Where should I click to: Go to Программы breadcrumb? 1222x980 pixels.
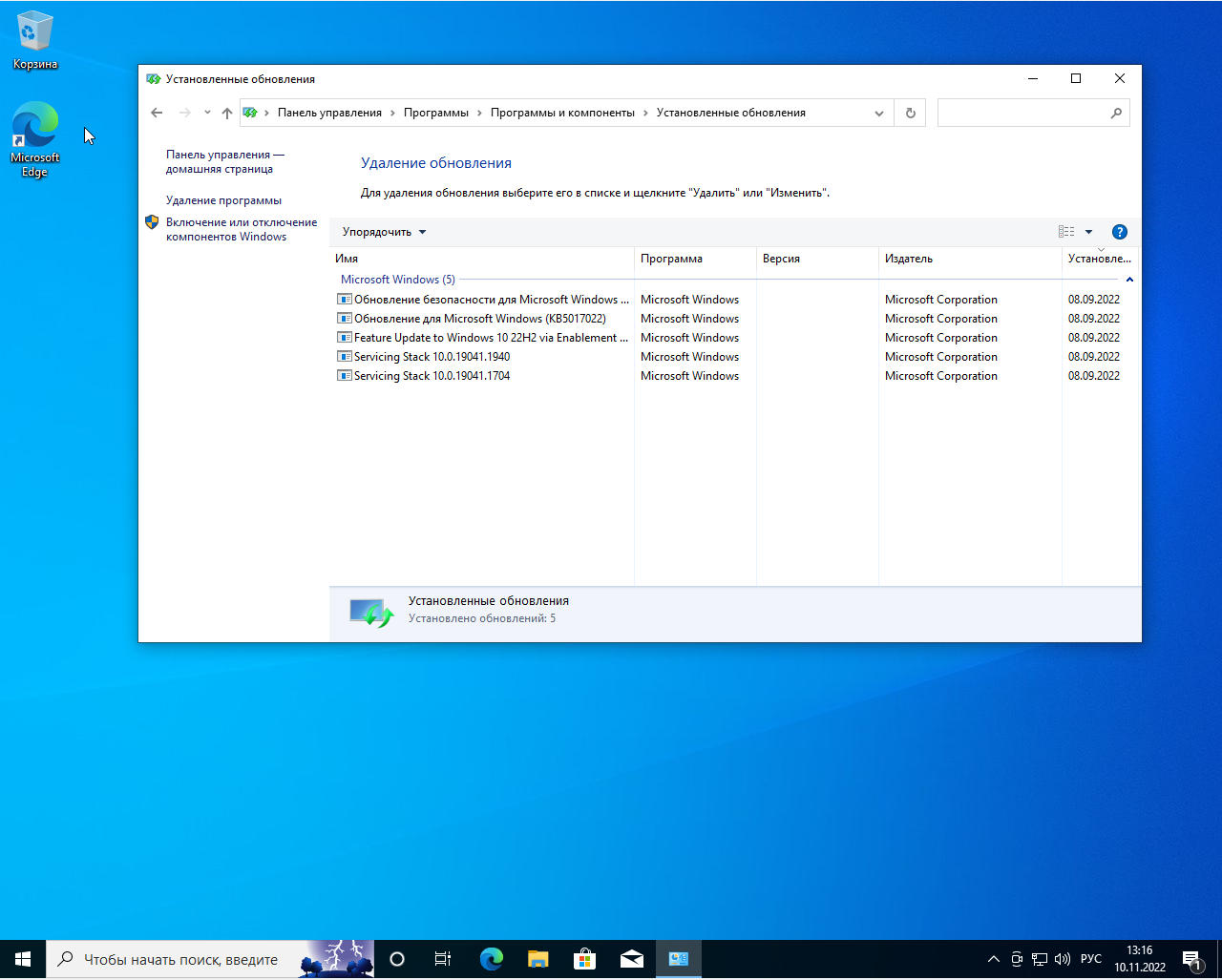(x=436, y=113)
